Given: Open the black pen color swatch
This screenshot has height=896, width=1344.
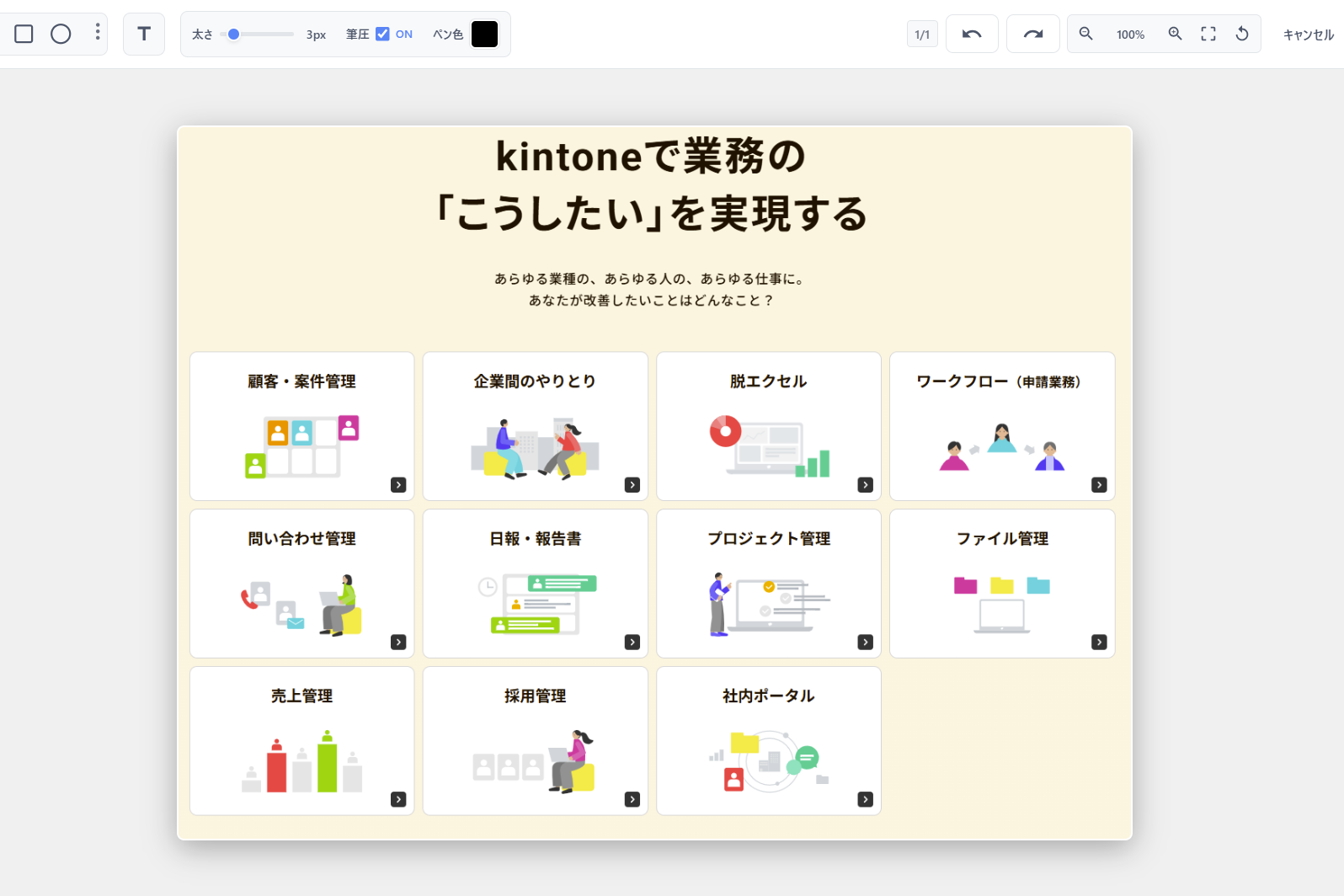Looking at the screenshot, I should [484, 34].
